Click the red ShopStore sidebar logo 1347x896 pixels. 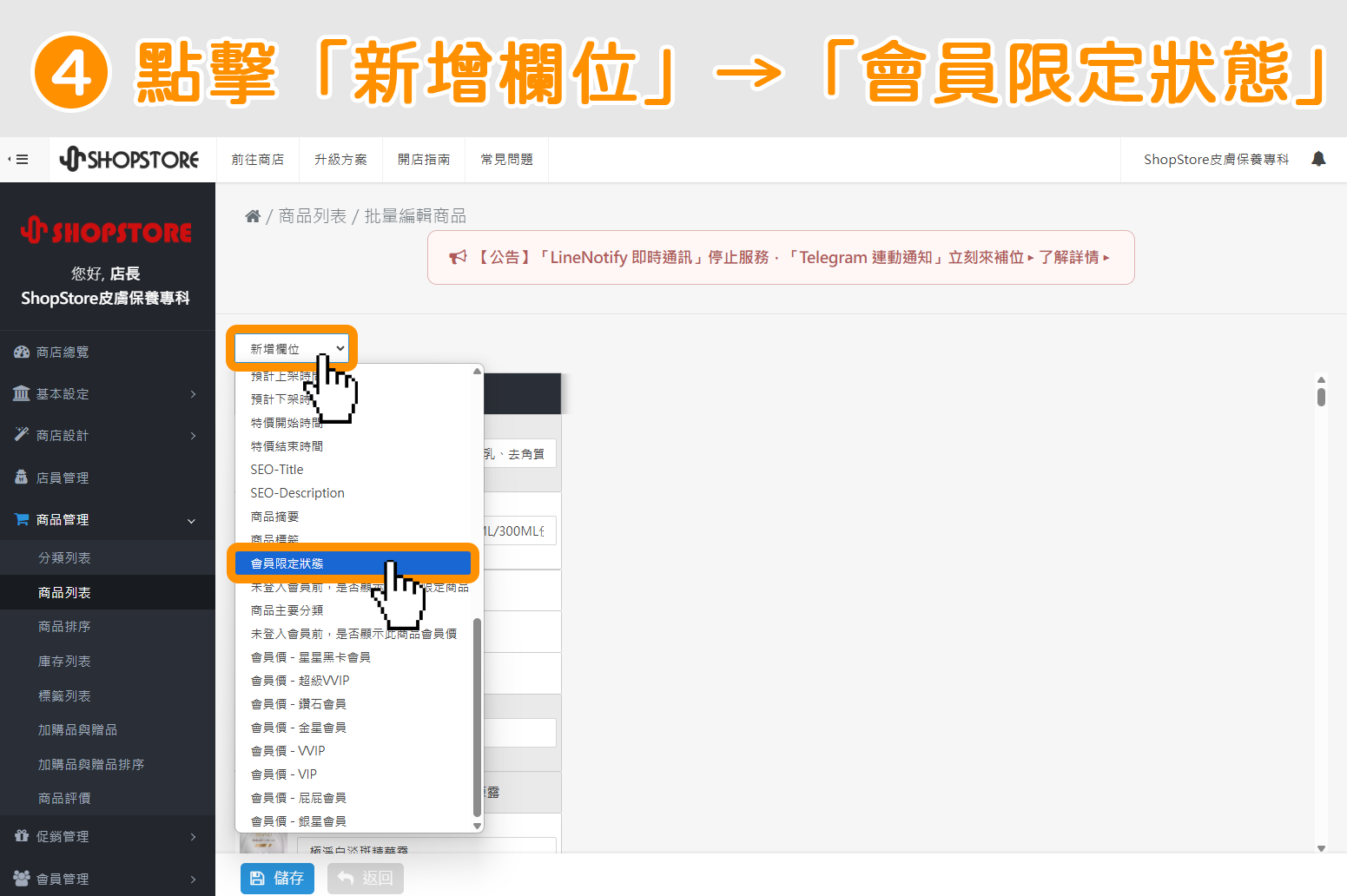tap(106, 231)
